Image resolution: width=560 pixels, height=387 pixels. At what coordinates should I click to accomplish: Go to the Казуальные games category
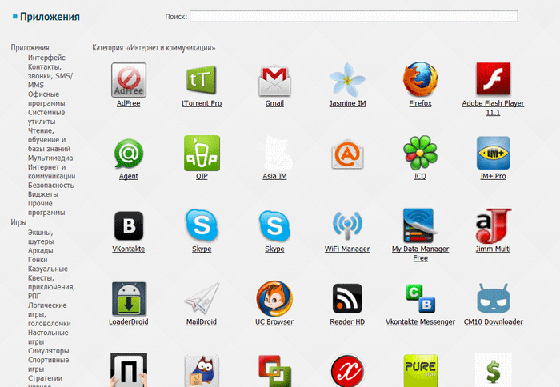pyautogui.click(x=48, y=269)
